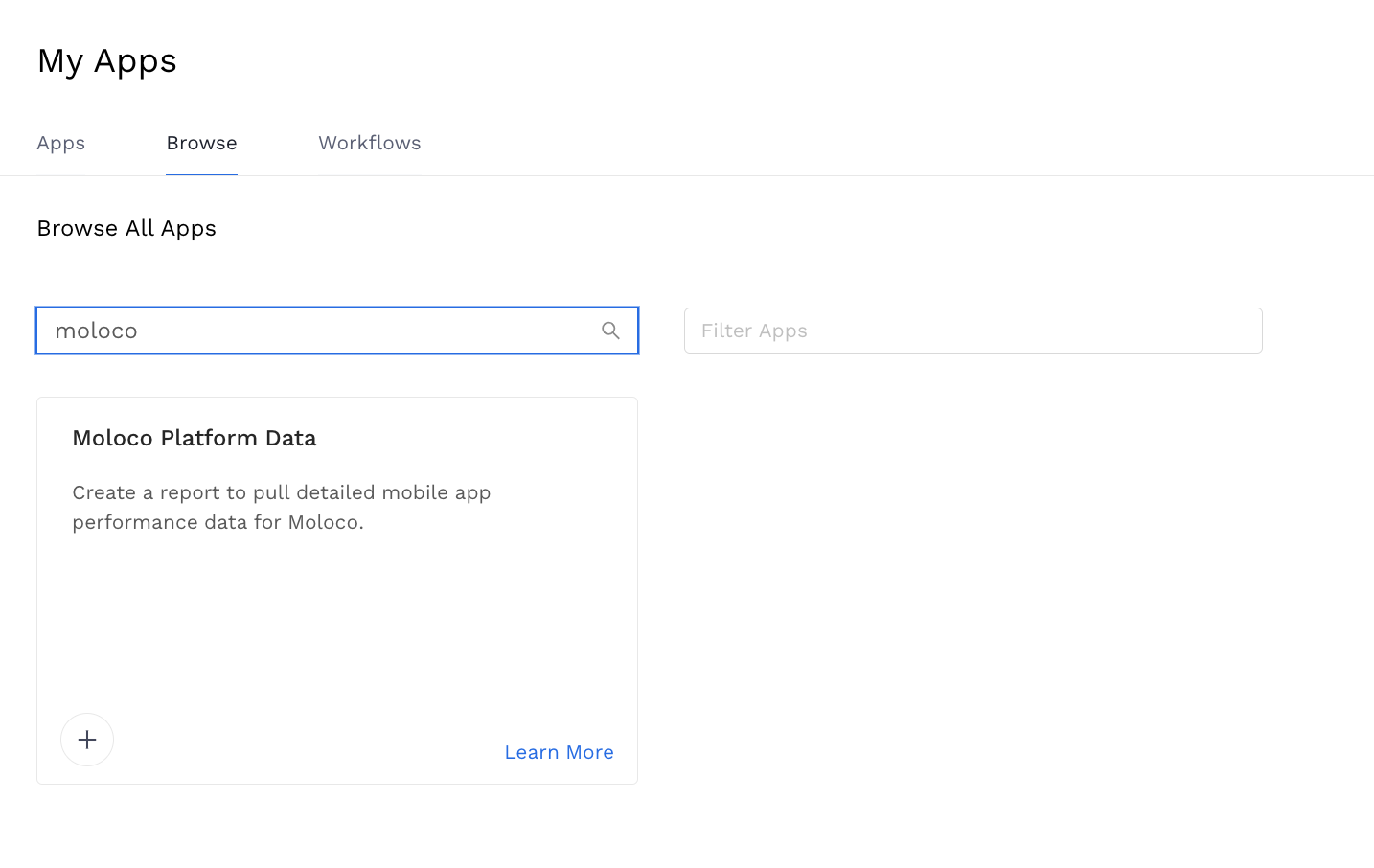The height and width of the screenshot is (868, 1374).
Task: Click "performance data for Moloco." text line
Action: coord(218,522)
